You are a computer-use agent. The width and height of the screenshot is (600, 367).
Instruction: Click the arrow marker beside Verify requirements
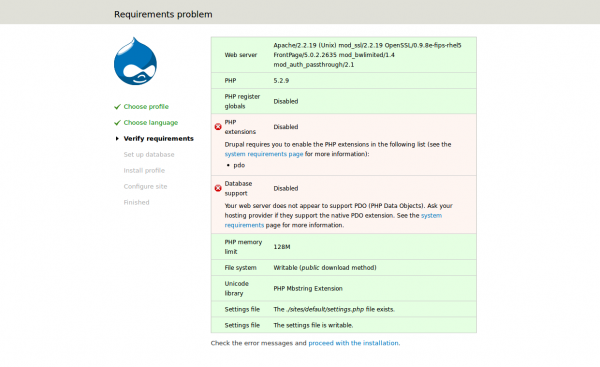[117, 139]
